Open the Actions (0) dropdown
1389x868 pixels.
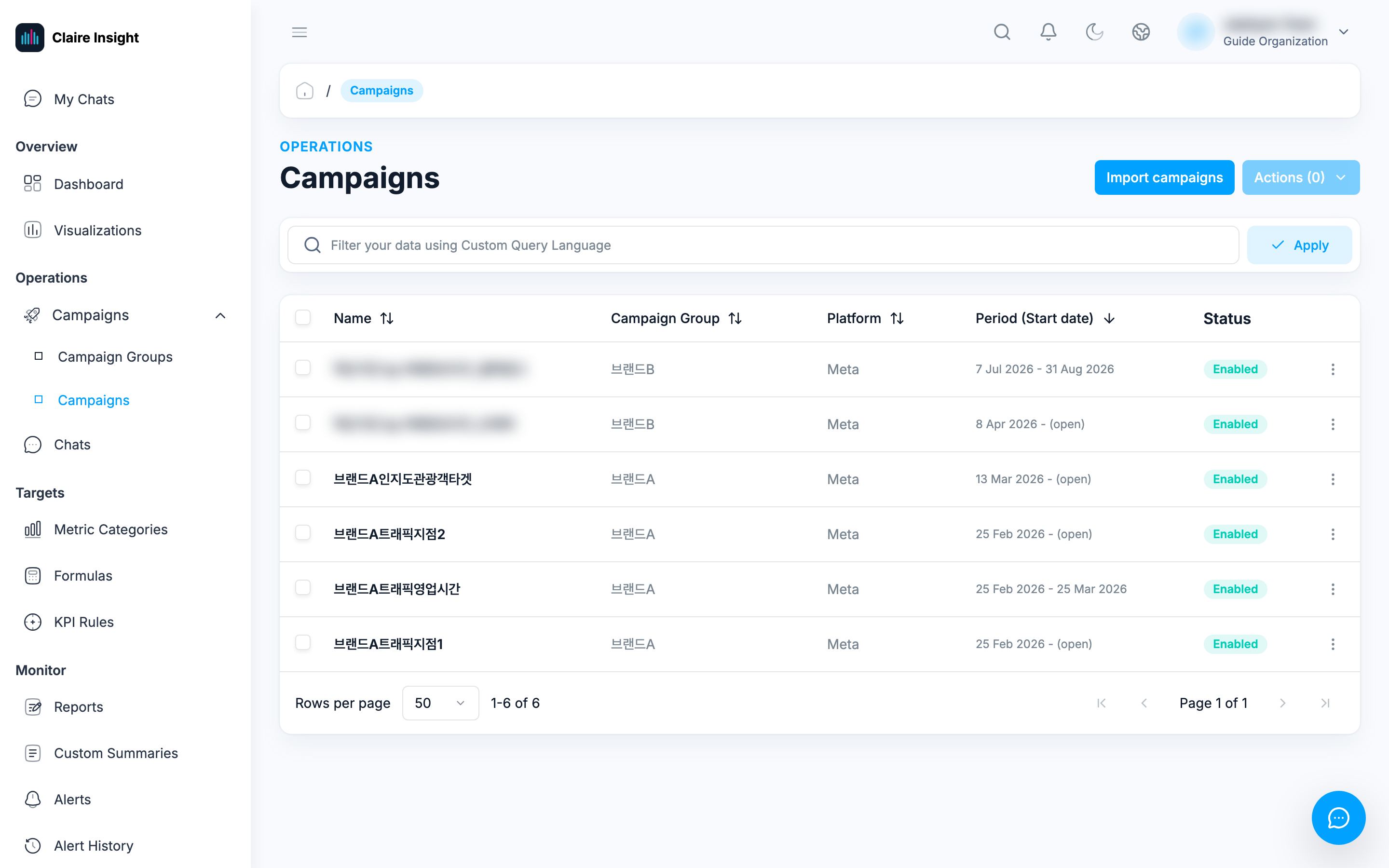(1300, 177)
